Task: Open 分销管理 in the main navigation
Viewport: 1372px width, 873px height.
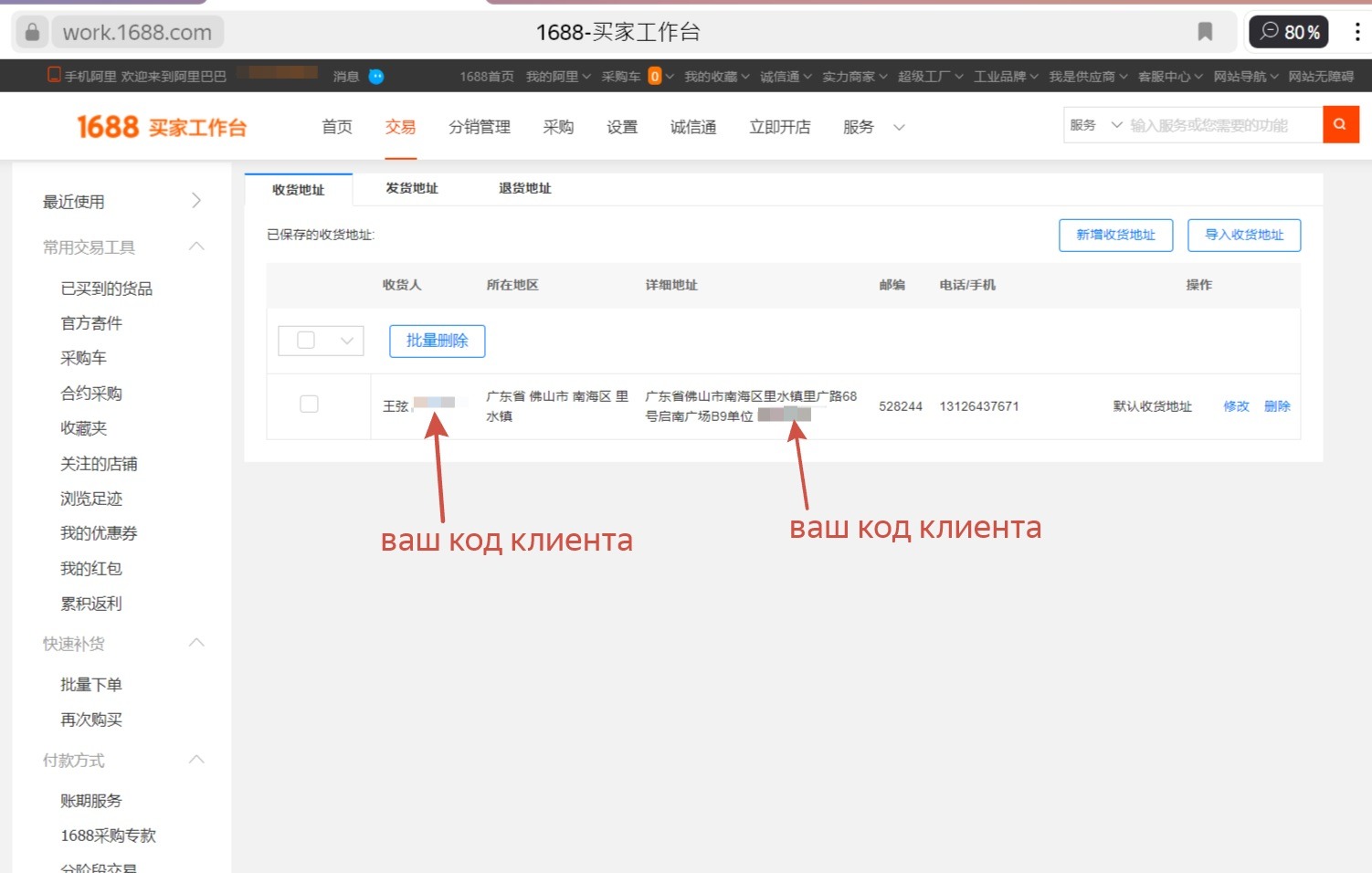Action: [x=480, y=127]
